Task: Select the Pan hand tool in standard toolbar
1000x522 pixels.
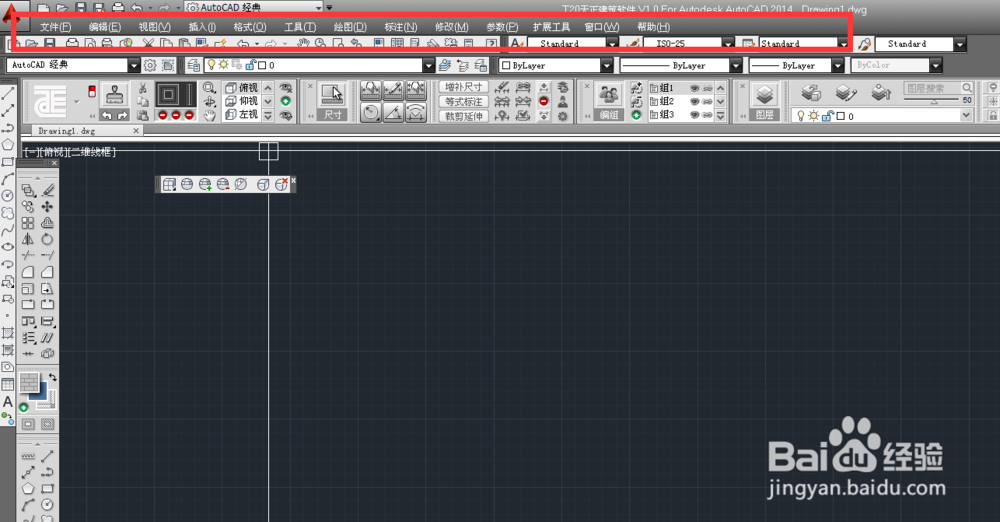Action: tap(303, 44)
